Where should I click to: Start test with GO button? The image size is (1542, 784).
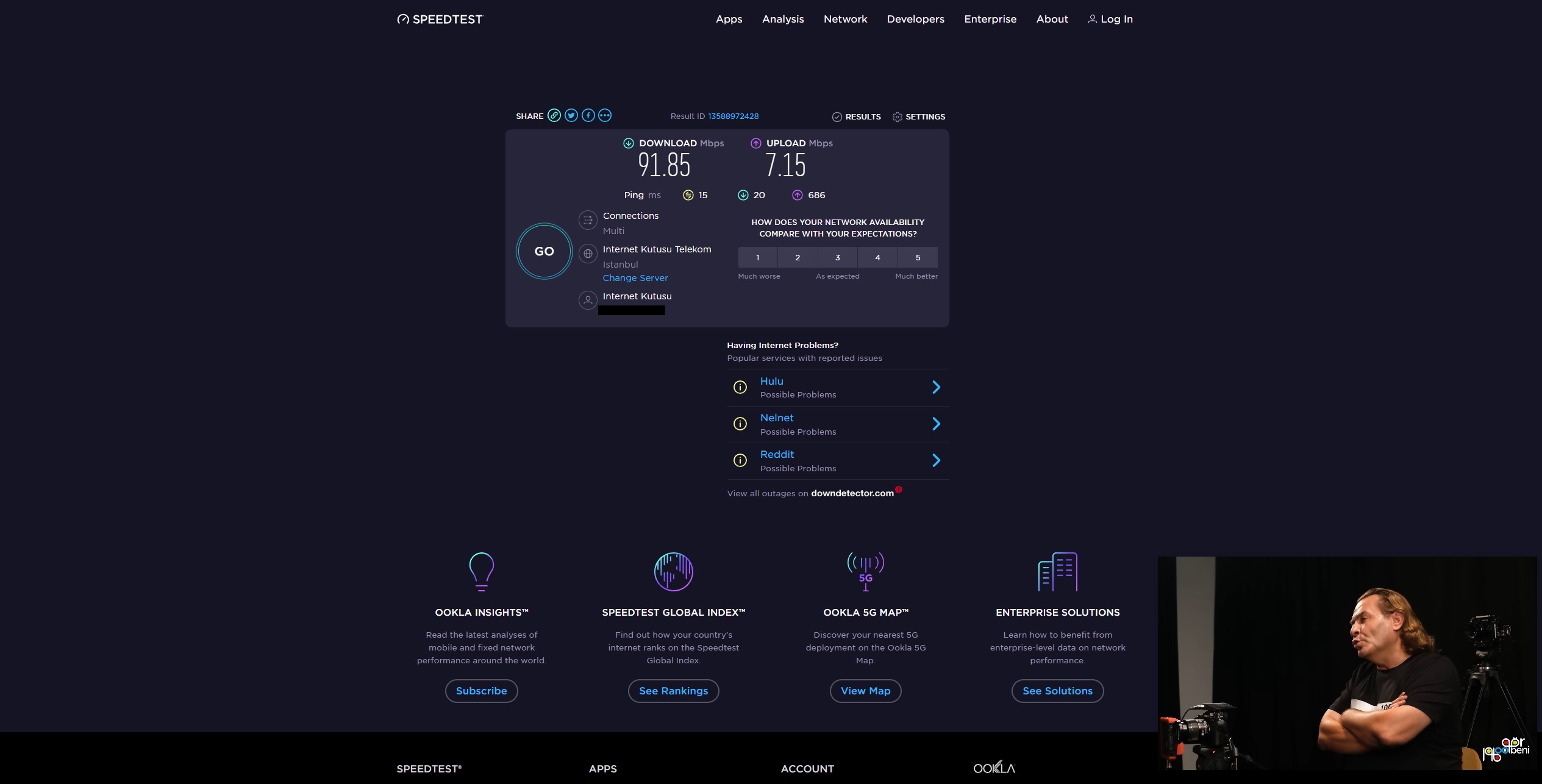click(x=544, y=251)
